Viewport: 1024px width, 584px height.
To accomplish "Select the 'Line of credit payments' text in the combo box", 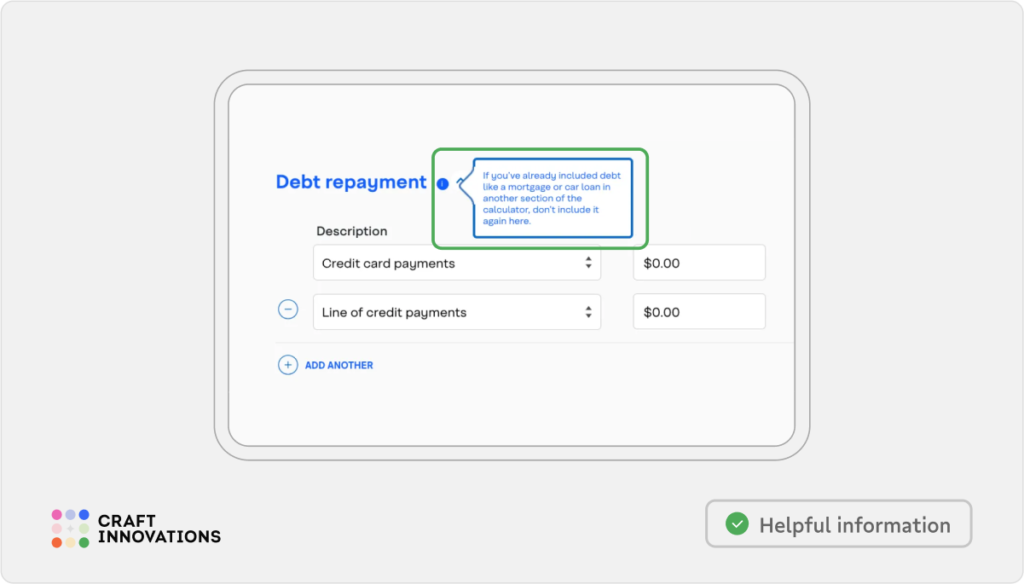I will click(394, 313).
